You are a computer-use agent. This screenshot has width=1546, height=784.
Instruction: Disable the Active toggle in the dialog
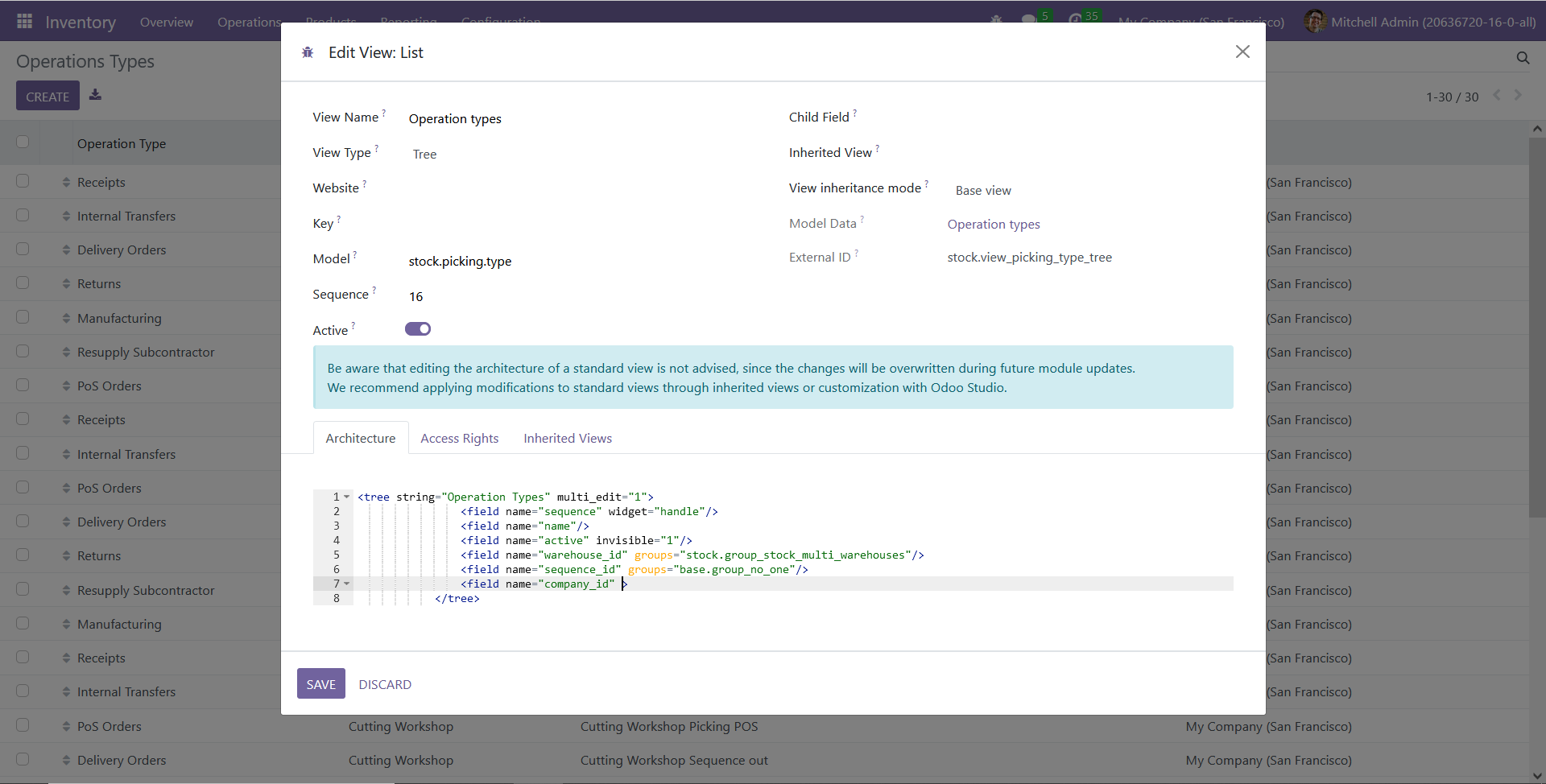pyautogui.click(x=417, y=328)
